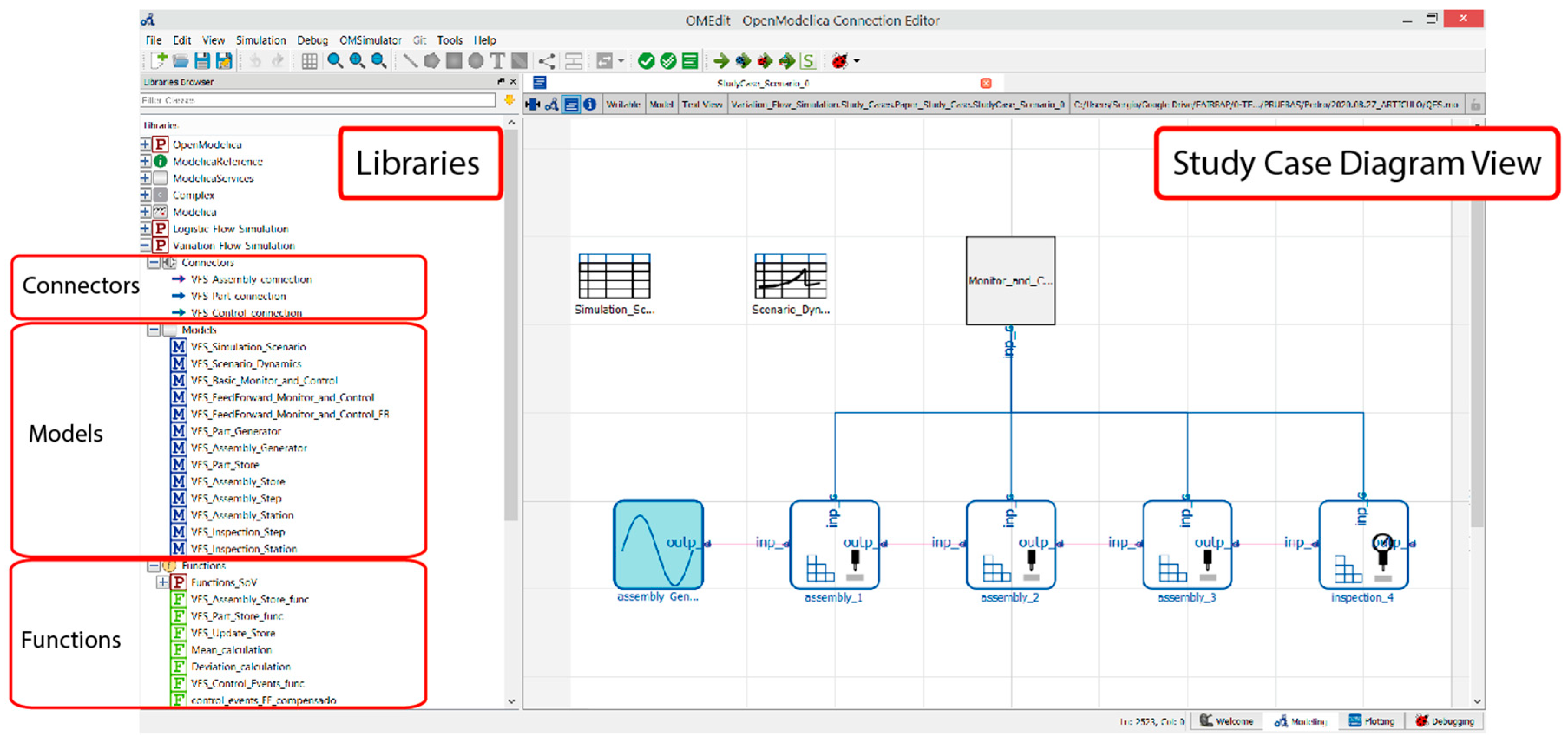Select VFS_Assembly_Station model in tree

tap(242, 515)
